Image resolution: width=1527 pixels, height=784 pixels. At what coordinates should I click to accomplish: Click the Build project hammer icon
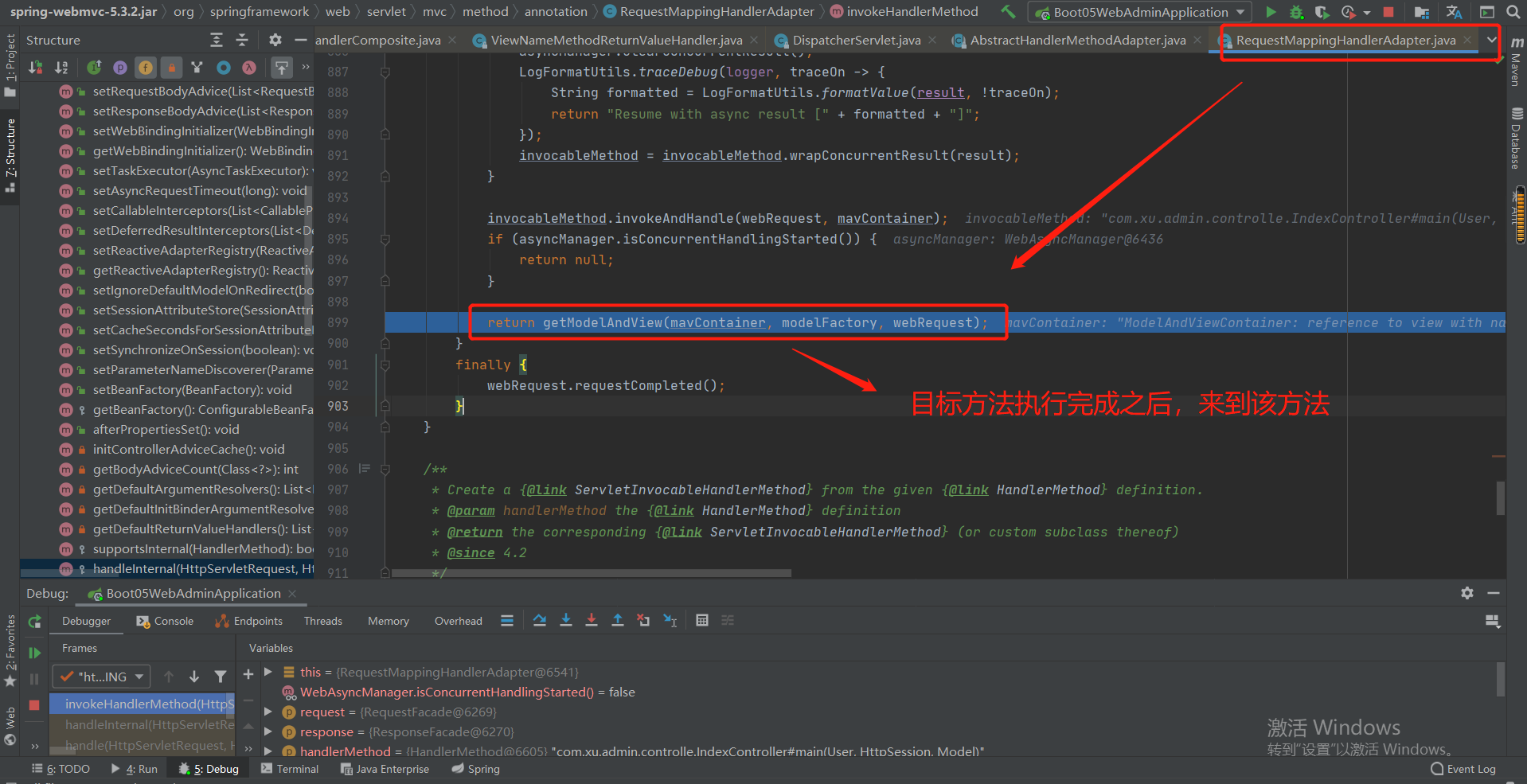[x=1008, y=12]
